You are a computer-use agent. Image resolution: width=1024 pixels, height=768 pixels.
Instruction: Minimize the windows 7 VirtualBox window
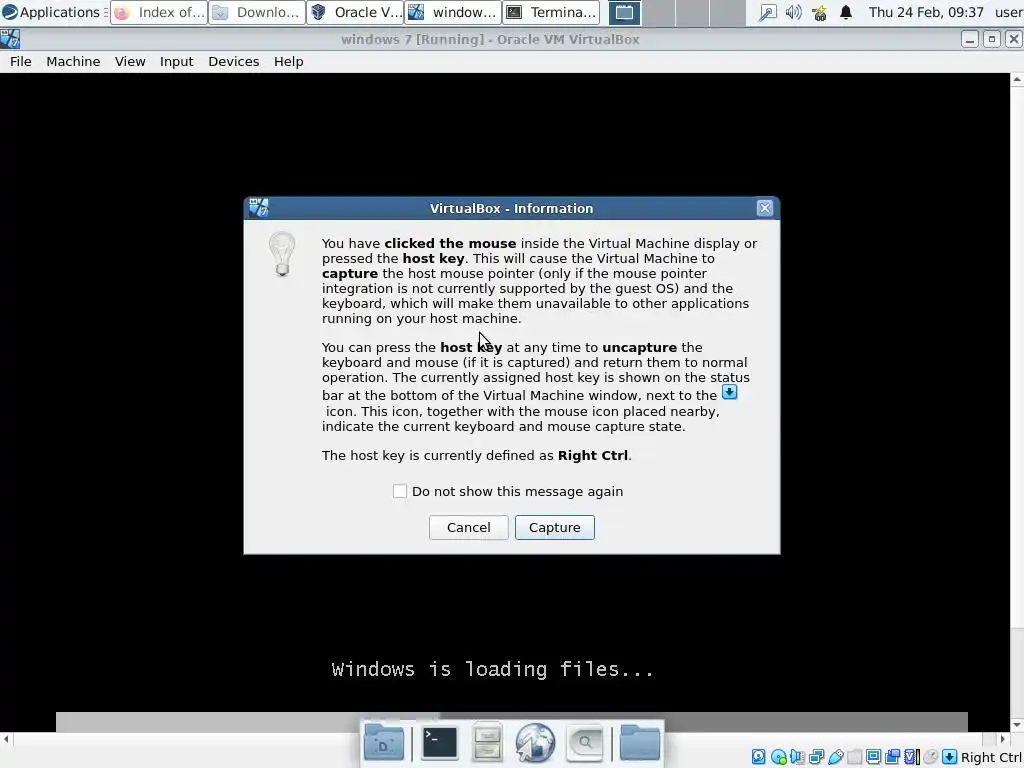970,39
